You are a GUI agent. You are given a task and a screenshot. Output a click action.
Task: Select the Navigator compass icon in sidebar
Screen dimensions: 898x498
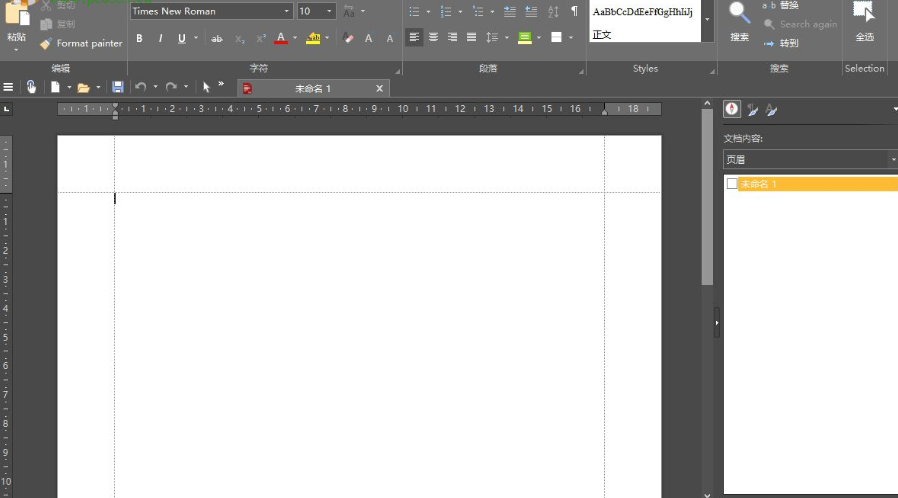point(732,109)
